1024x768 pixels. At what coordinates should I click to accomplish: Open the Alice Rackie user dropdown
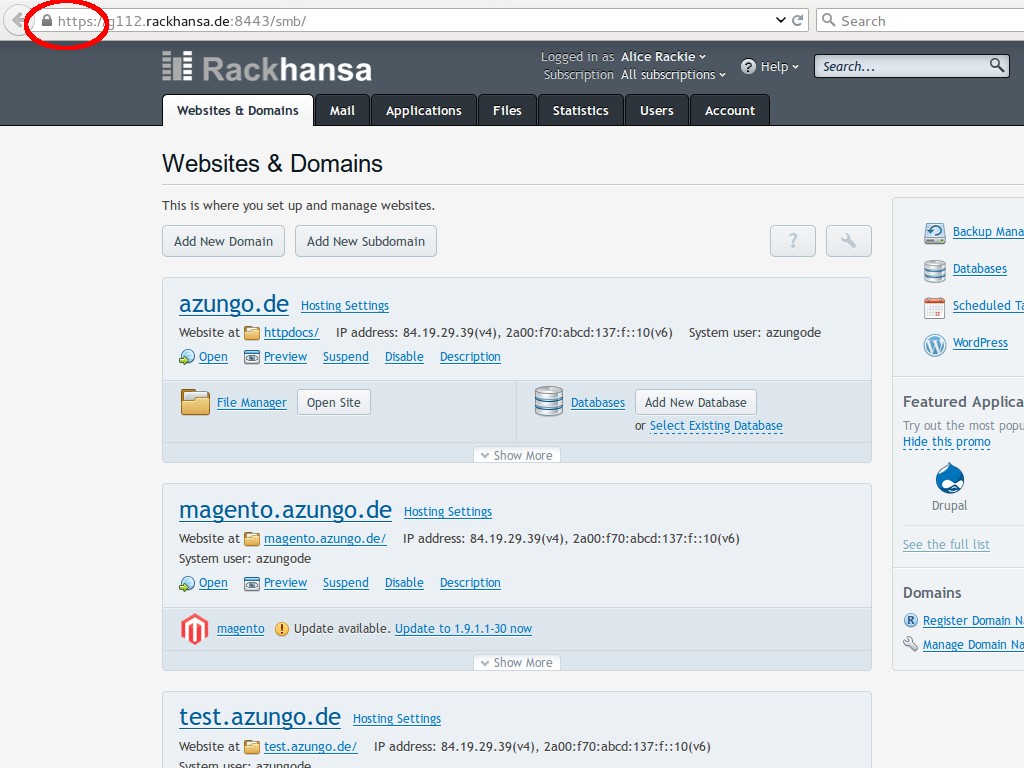(x=663, y=57)
